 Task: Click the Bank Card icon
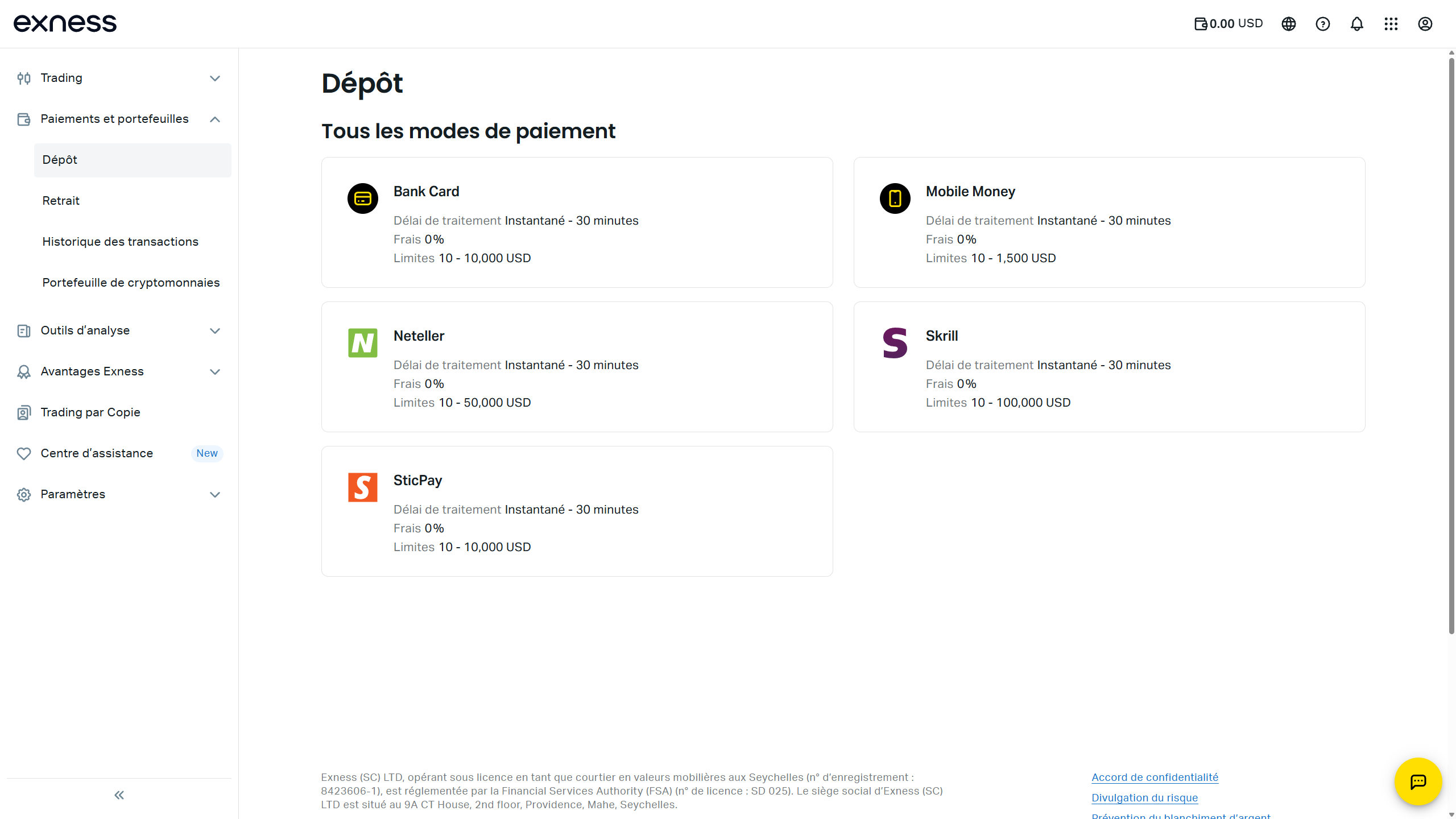(363, 198)
